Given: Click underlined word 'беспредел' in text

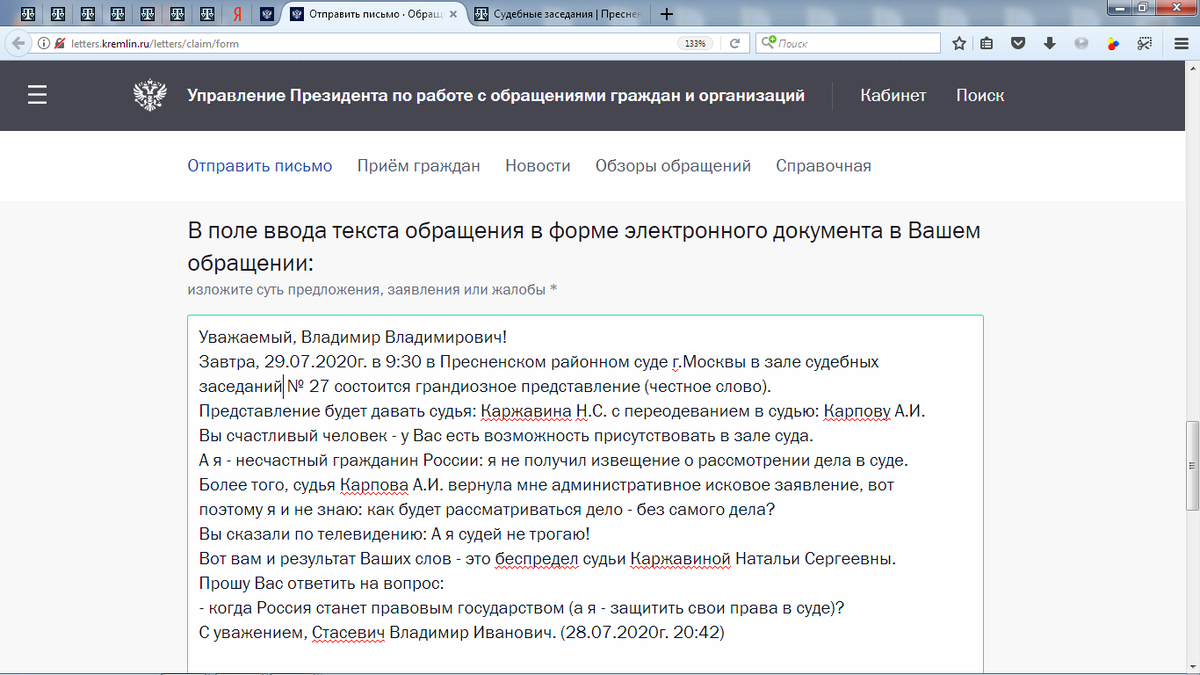Looking at the screenshot, I should pyautogui.click(x=537, y=558).
